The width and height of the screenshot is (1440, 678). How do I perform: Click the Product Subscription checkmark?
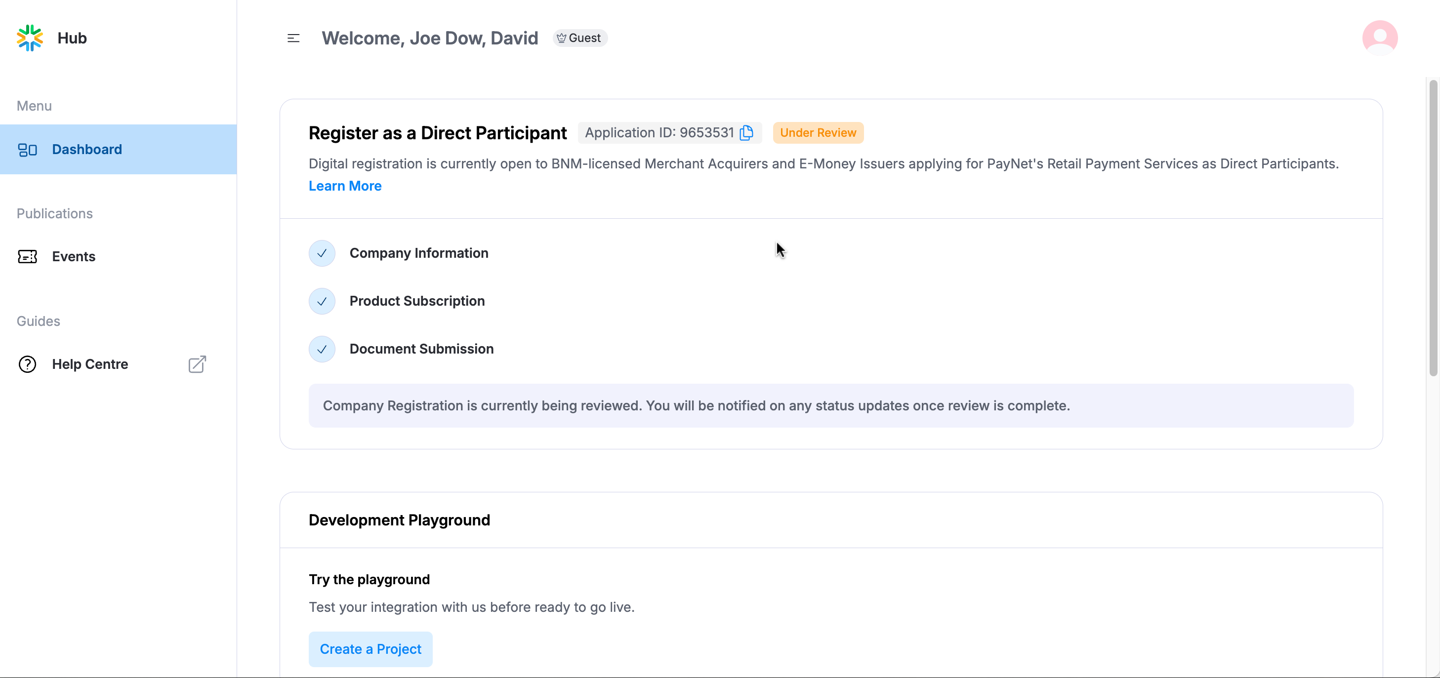322,301
